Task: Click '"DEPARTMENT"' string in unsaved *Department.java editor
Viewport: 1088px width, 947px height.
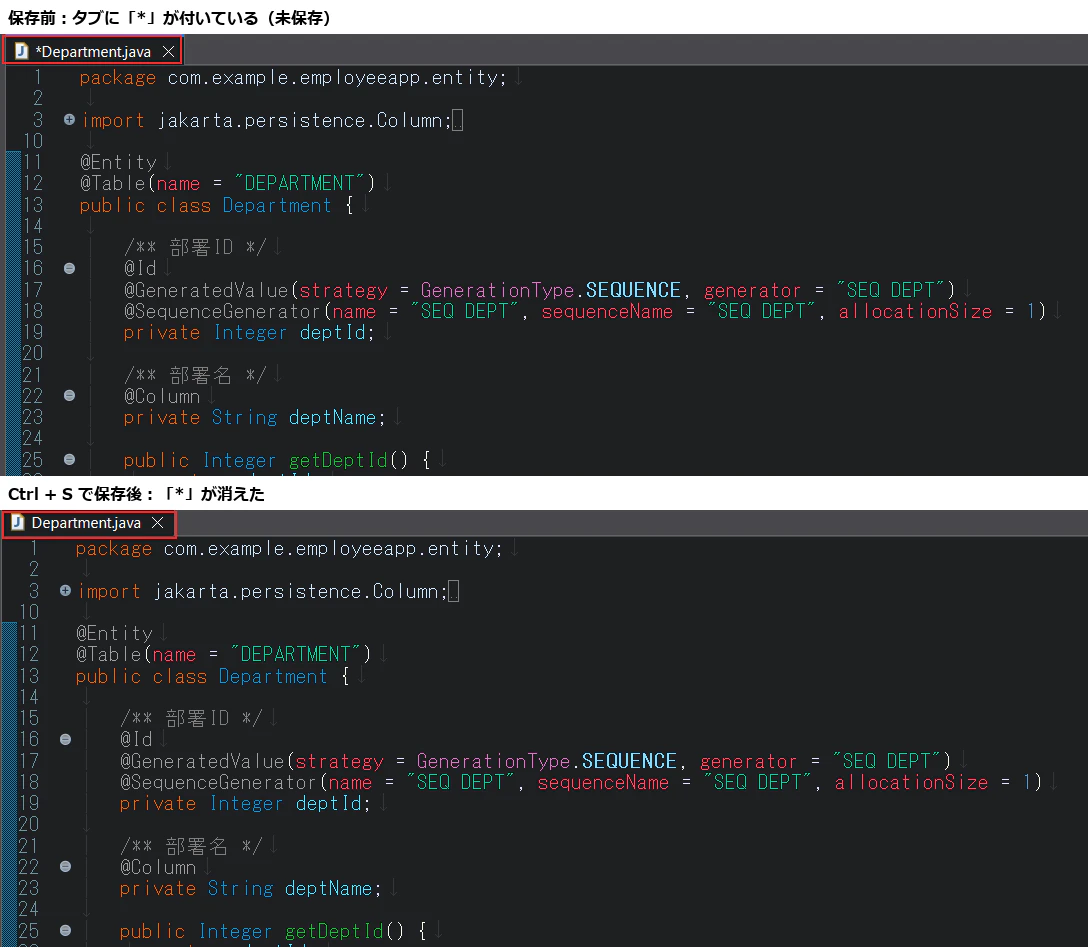Action: tap(299, 183)
